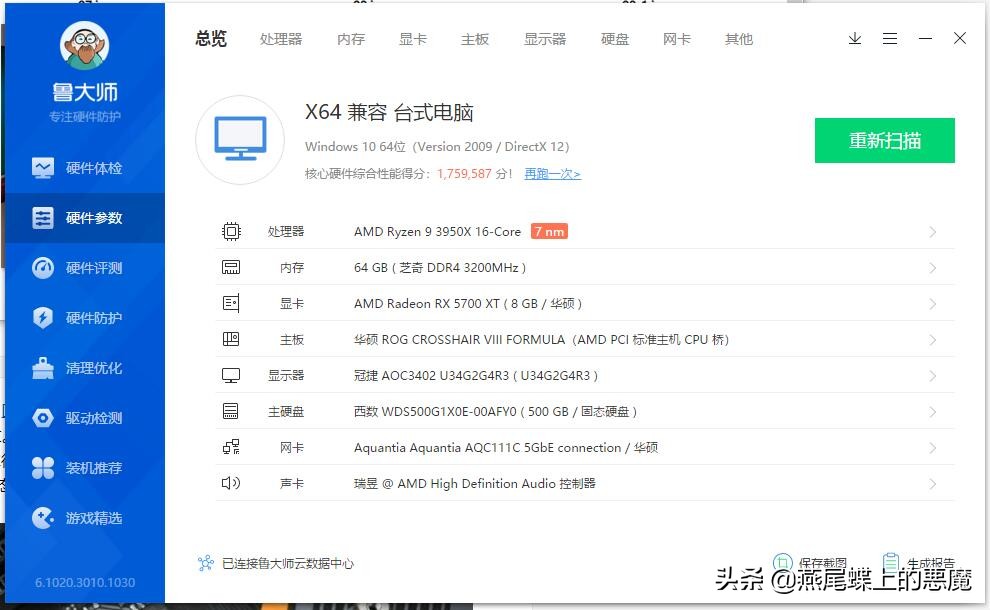This screenshot has height=610, width=990.
Task: Open 清理优化 cleanup in sidebar
Action: coord(85,368)
